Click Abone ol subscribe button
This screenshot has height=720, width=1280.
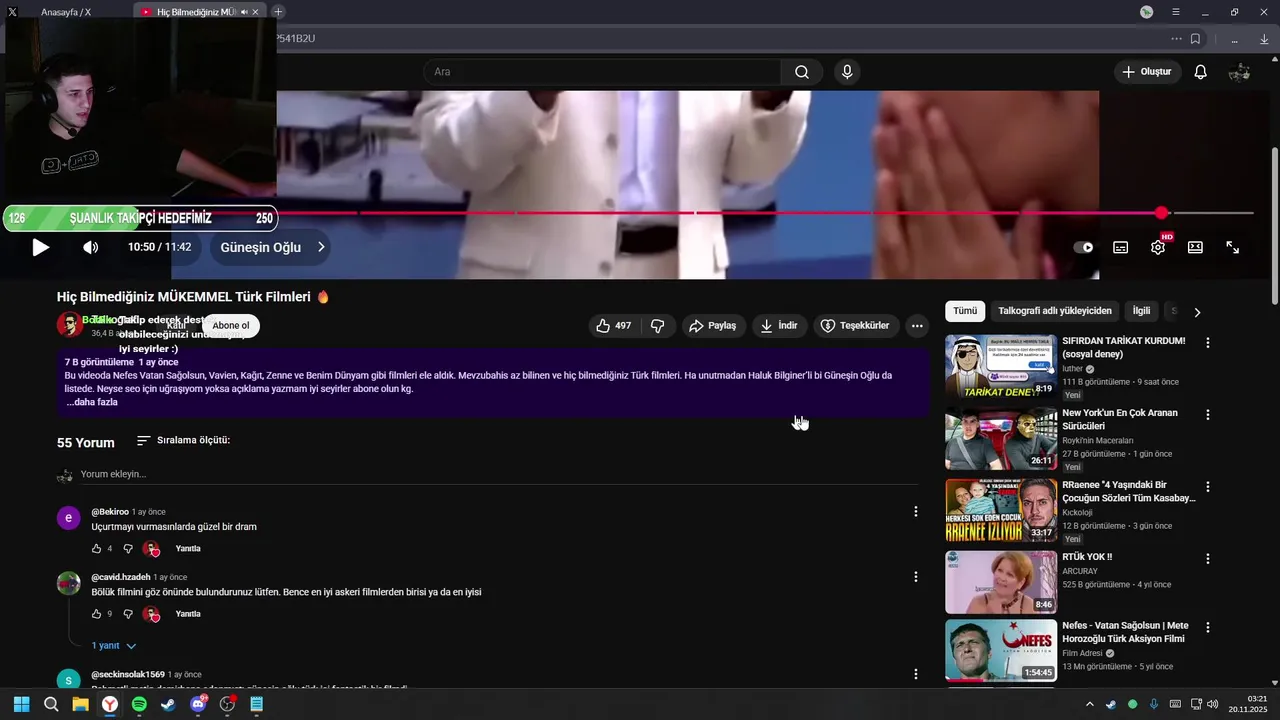coord(231,326)
